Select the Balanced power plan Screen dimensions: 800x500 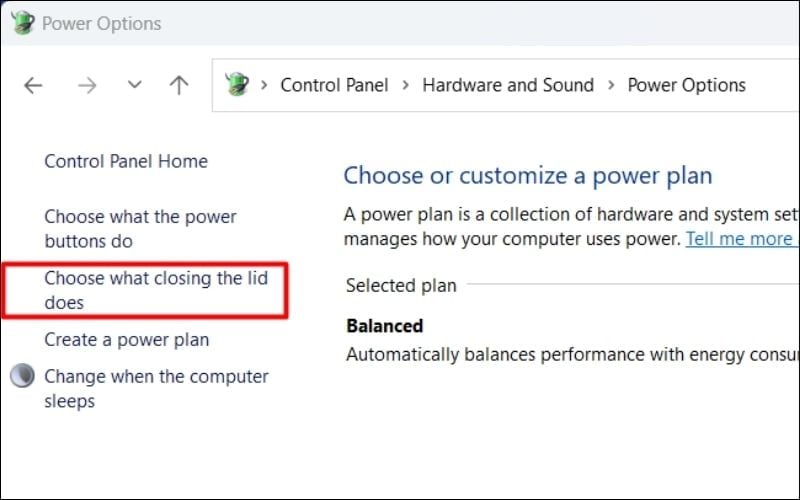385,326
